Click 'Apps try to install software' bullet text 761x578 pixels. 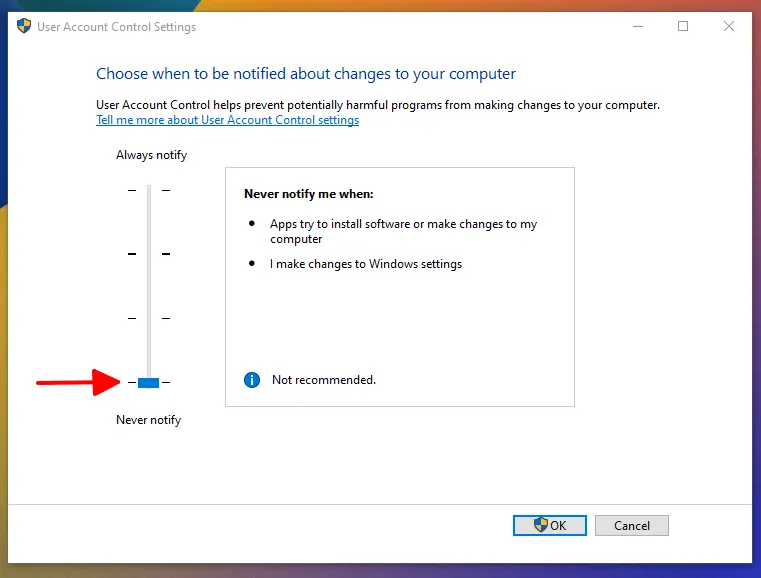coord(403,231)
